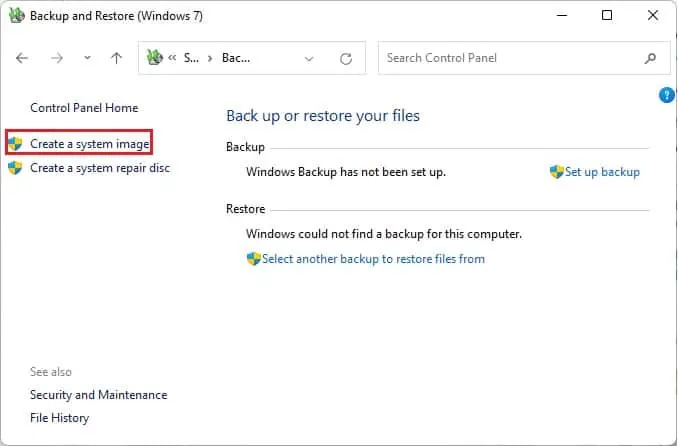The height and width of the screenshot is (446, 678).
Task: Click the 'Back up or restore your files' heading
Action: pos(323,116)
